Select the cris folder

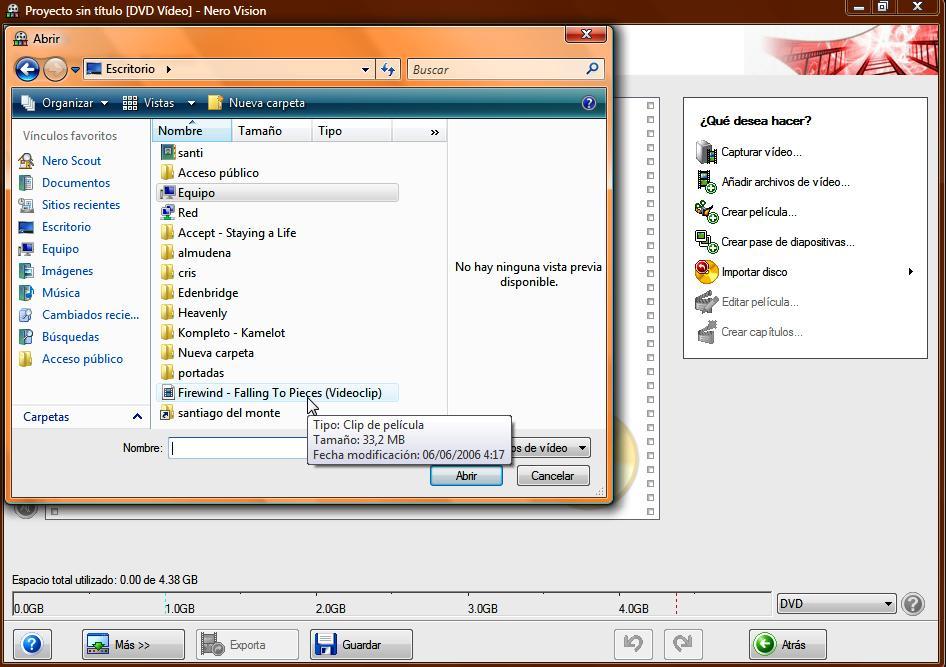coord(278,273)
